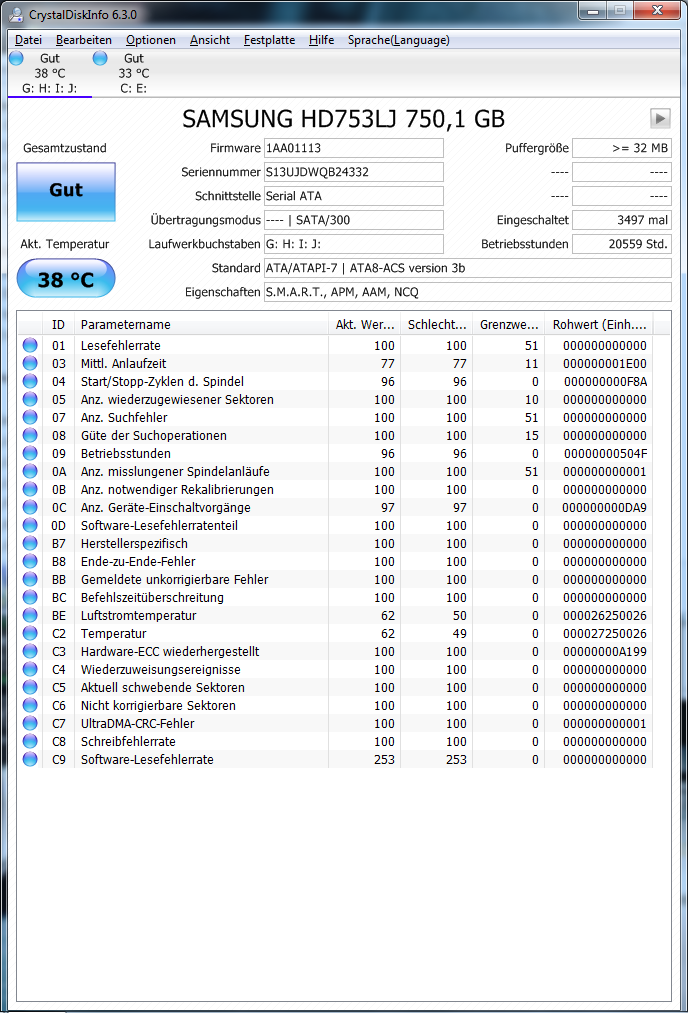The image size is (688, 1013).
Task: Click raw value 00000000A199
Action: (x=605, y=651)
